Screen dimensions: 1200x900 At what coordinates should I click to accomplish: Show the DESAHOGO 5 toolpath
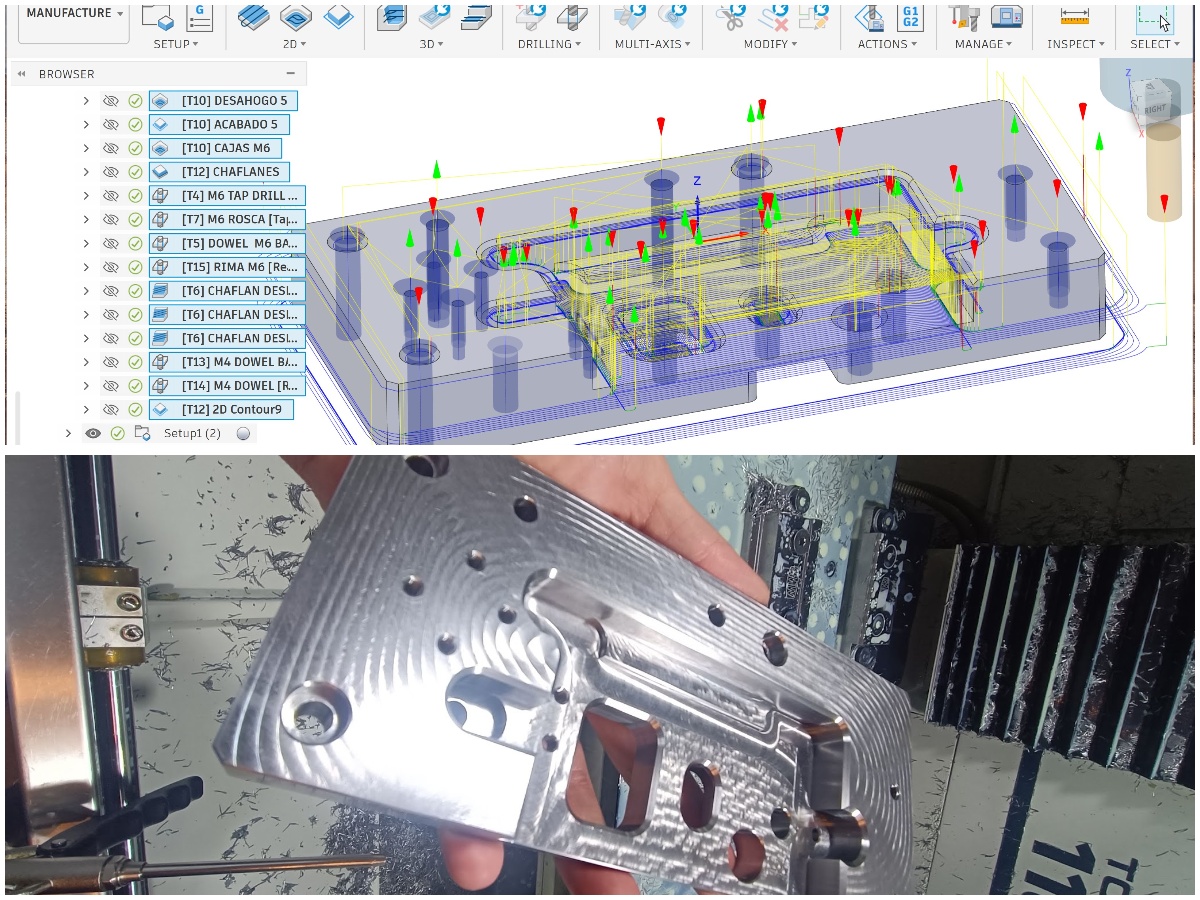point(111,101)
